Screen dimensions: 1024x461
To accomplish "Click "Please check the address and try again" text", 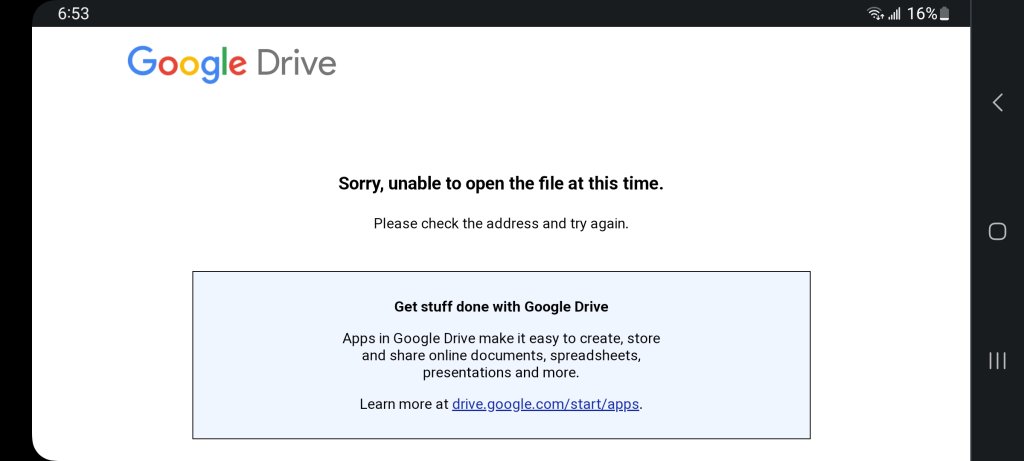I will coord(501,223).
